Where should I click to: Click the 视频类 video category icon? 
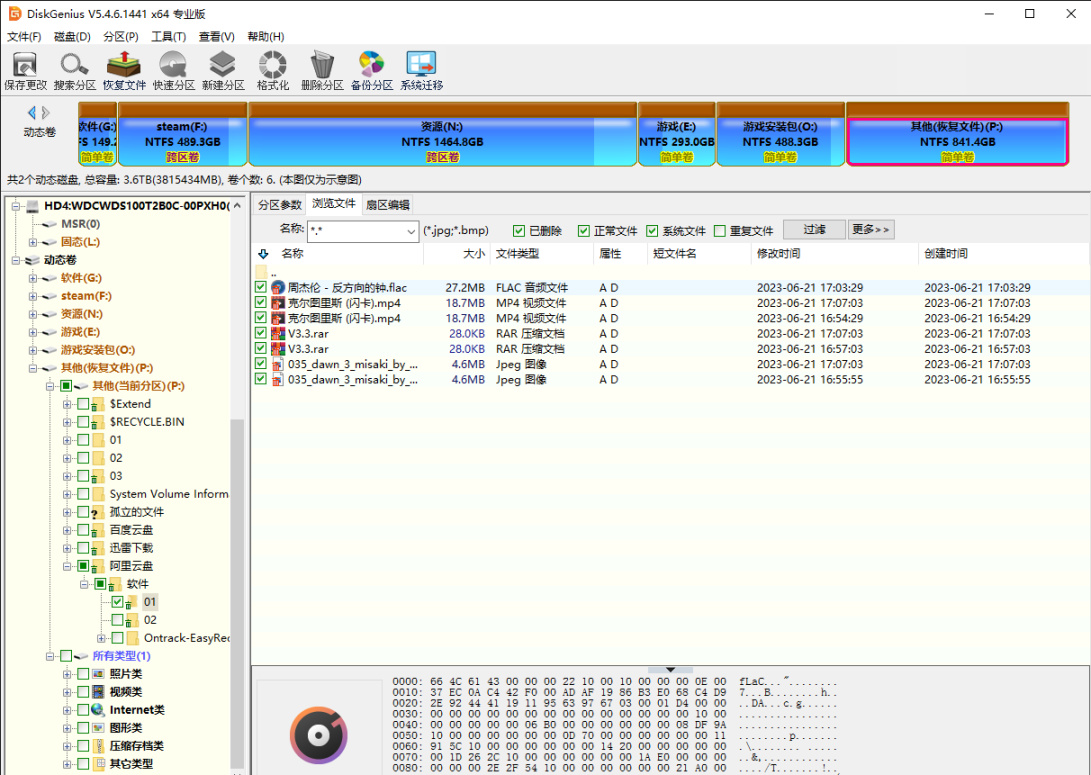[x=99, y=692]
